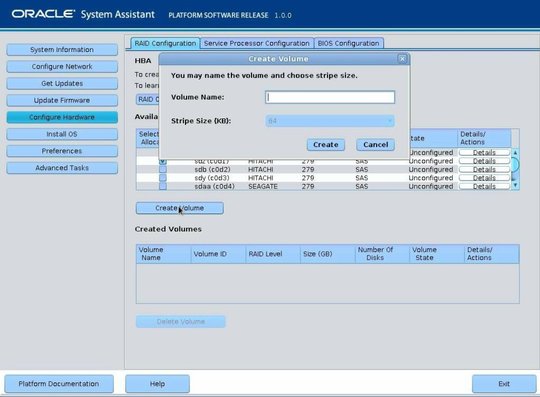The image size is (540, 397).
Task: Click Volume State column header
Action: (x=437, y=254)
